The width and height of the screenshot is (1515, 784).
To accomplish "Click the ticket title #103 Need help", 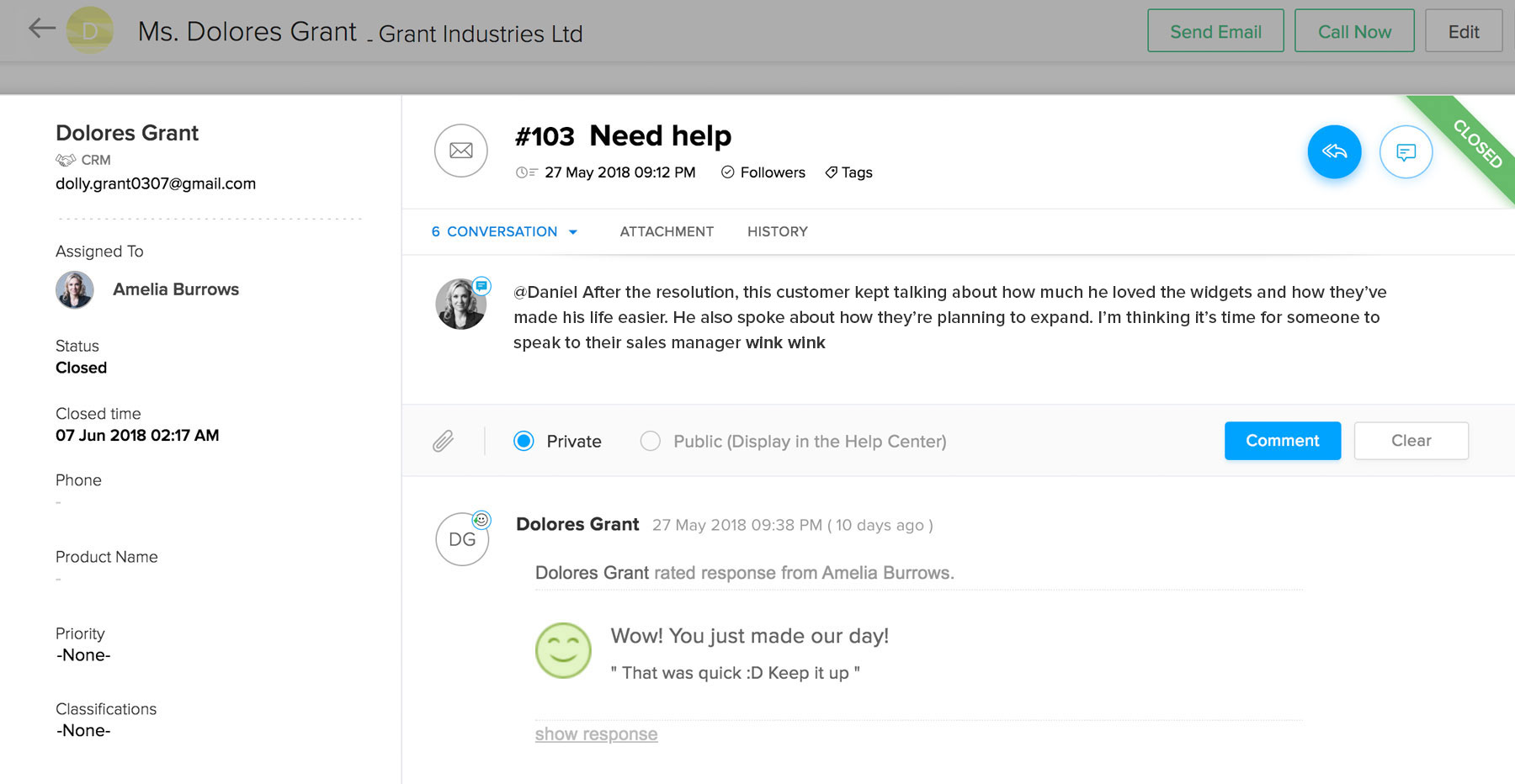I will click(x=623, y=136).
